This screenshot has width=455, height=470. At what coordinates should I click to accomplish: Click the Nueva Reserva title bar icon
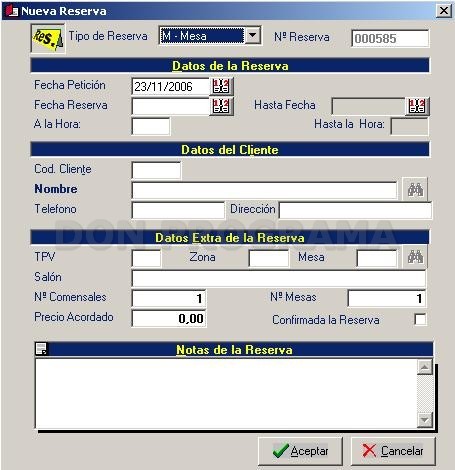click(x=12, y=10)
